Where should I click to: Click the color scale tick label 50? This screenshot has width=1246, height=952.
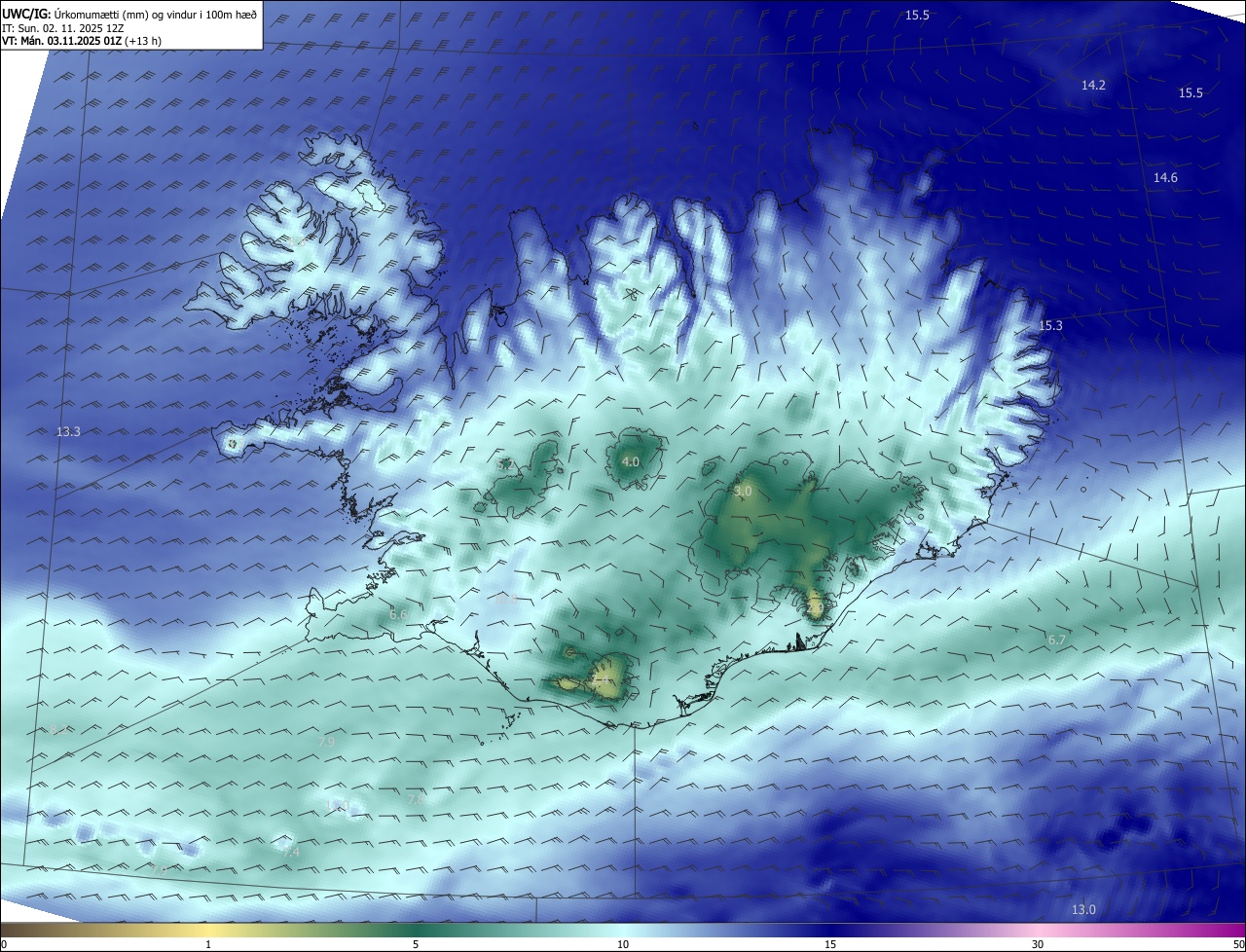point(1237,944)
